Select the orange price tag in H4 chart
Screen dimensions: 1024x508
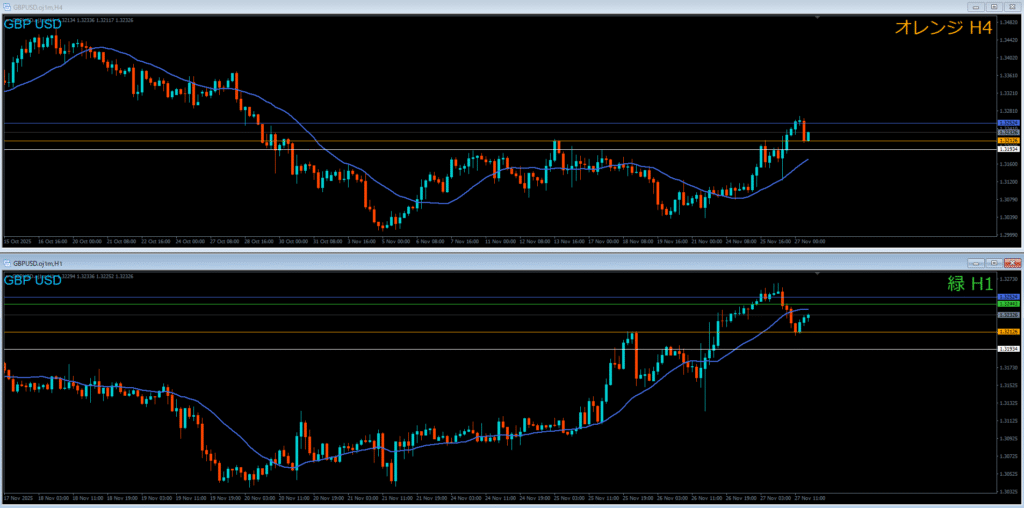(1009, 140)
